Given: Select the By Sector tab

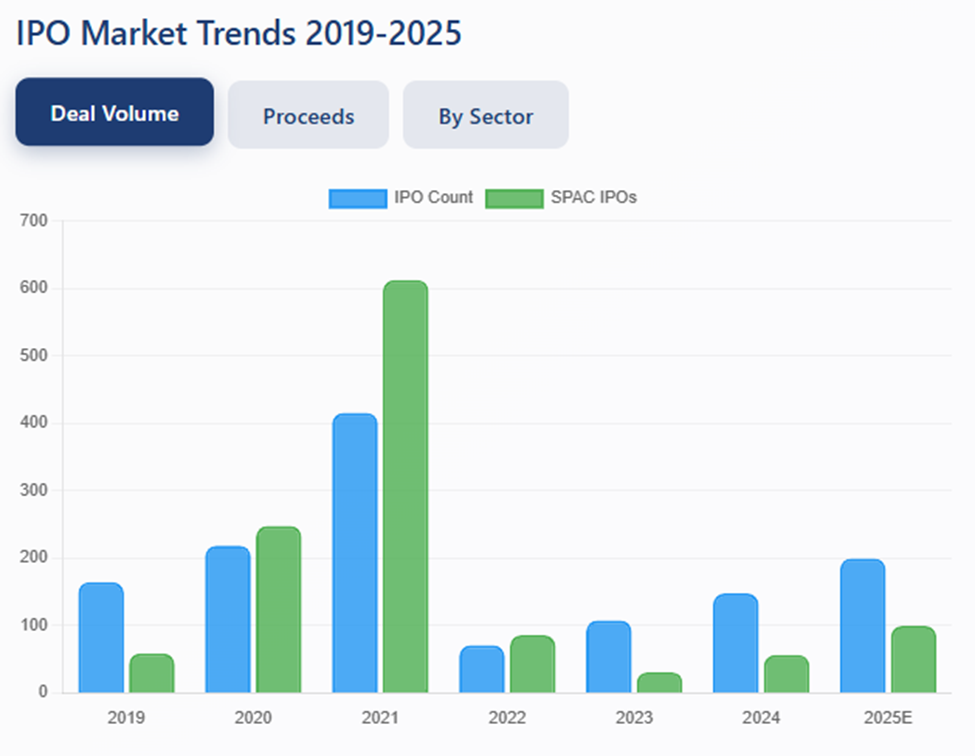Looking at the screenshot, I should pos(485,116).
